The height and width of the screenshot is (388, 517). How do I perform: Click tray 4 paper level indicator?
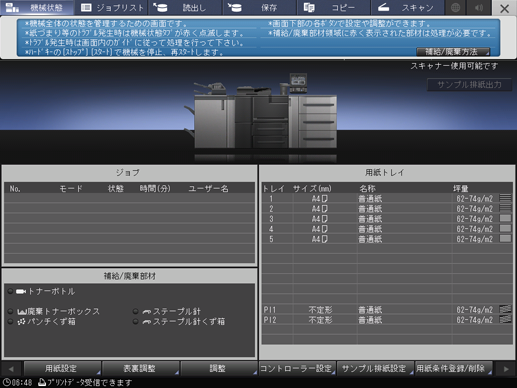pos(505,228)
